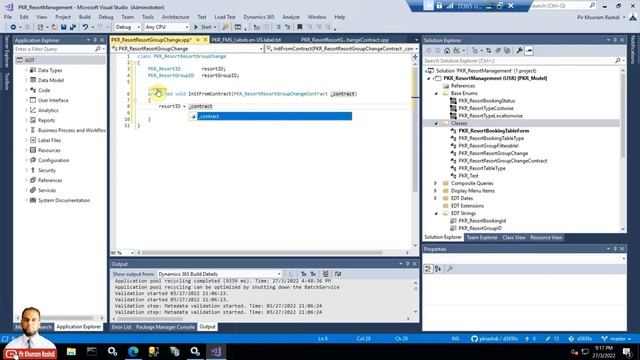The width and height of the screenshot is (640, 360).
Task: Open the Dynamics 365 menu
Action: [x=258, y=17]
